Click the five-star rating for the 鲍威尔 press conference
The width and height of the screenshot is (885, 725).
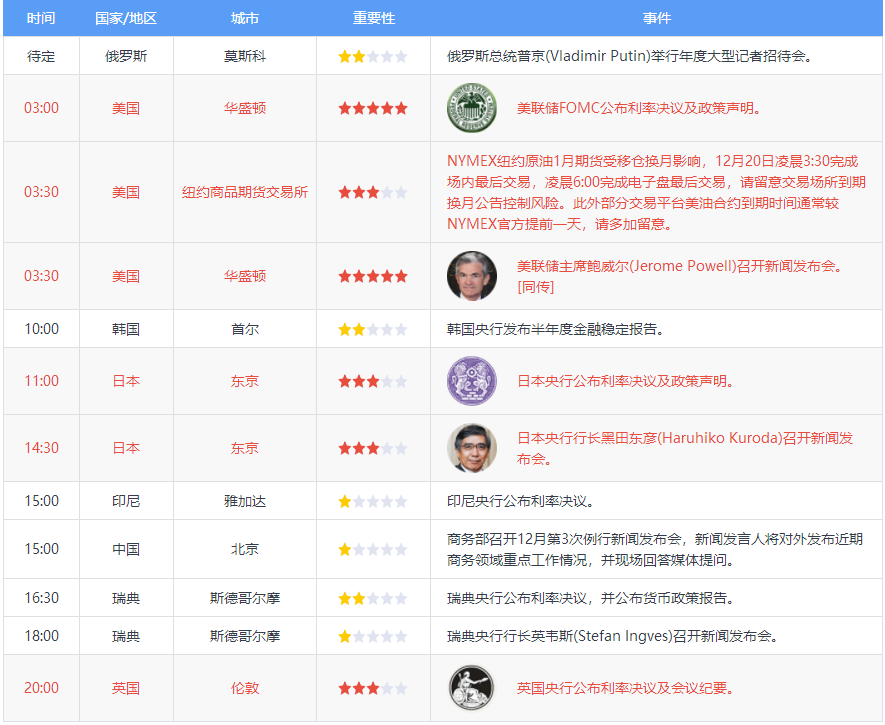click(373, 276)
